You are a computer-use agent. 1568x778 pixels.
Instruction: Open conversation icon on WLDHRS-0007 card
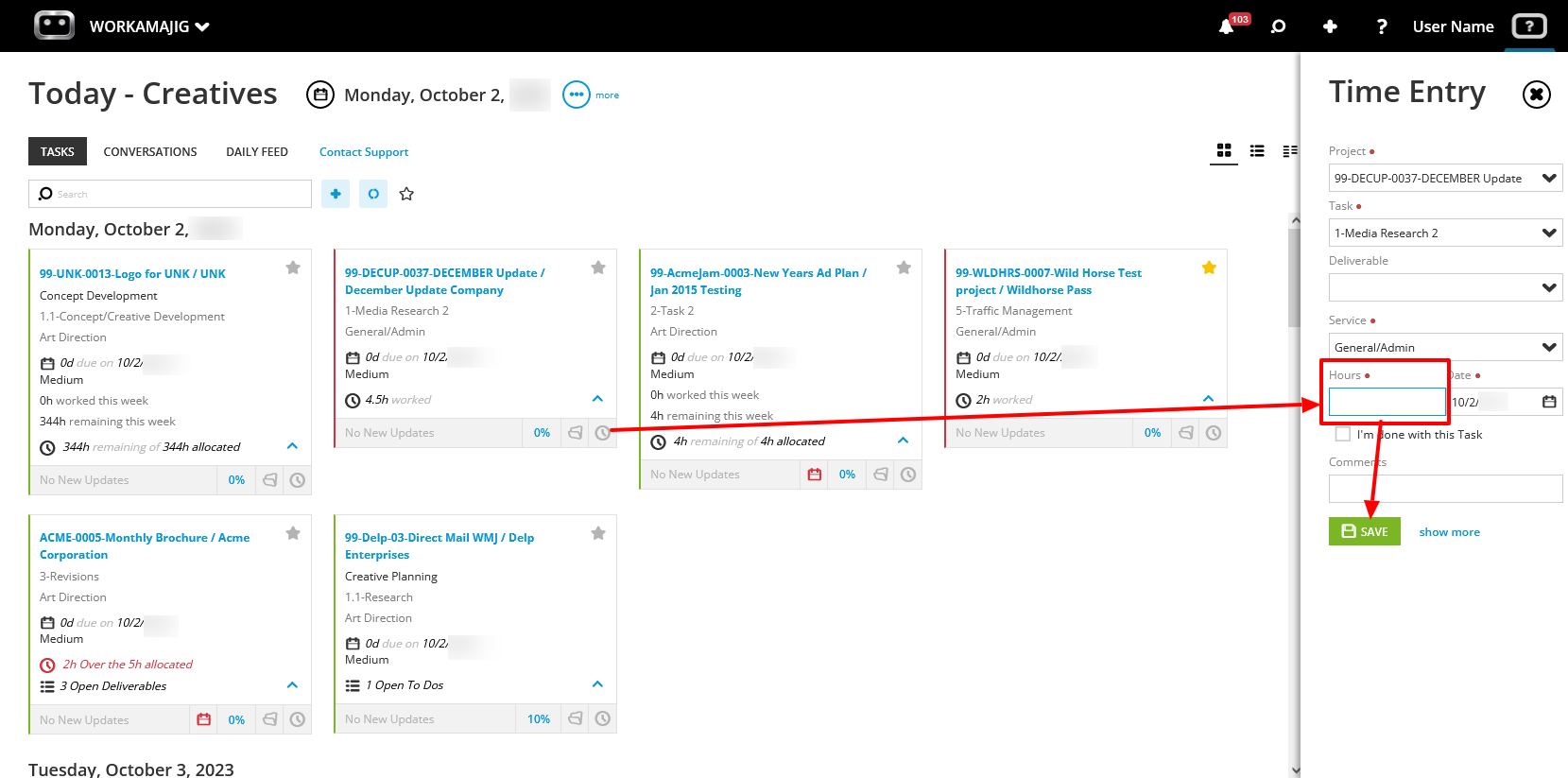click(x=1186, y=433)
